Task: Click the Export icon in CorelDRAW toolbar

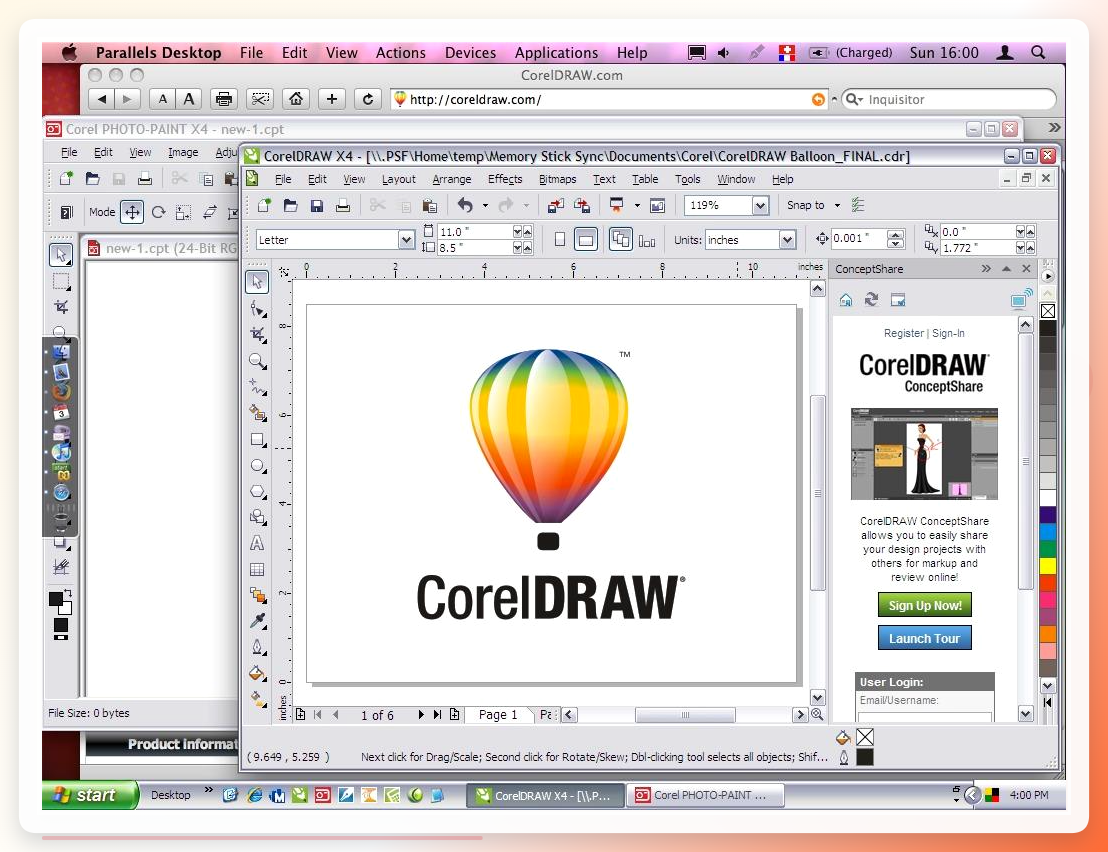Action: 582,206
